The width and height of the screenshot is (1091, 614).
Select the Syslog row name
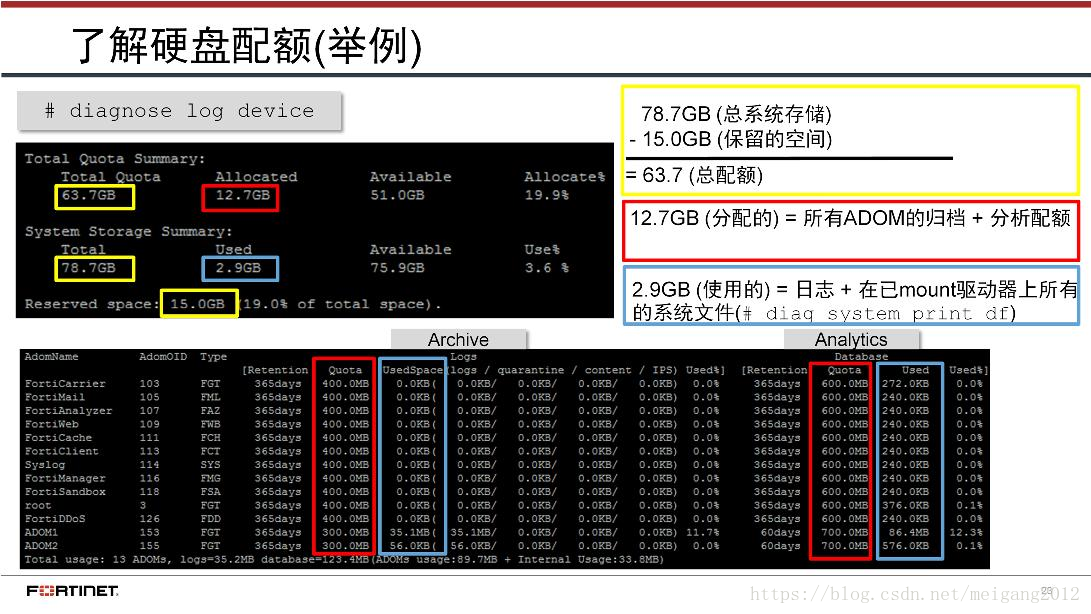(45, 465)
